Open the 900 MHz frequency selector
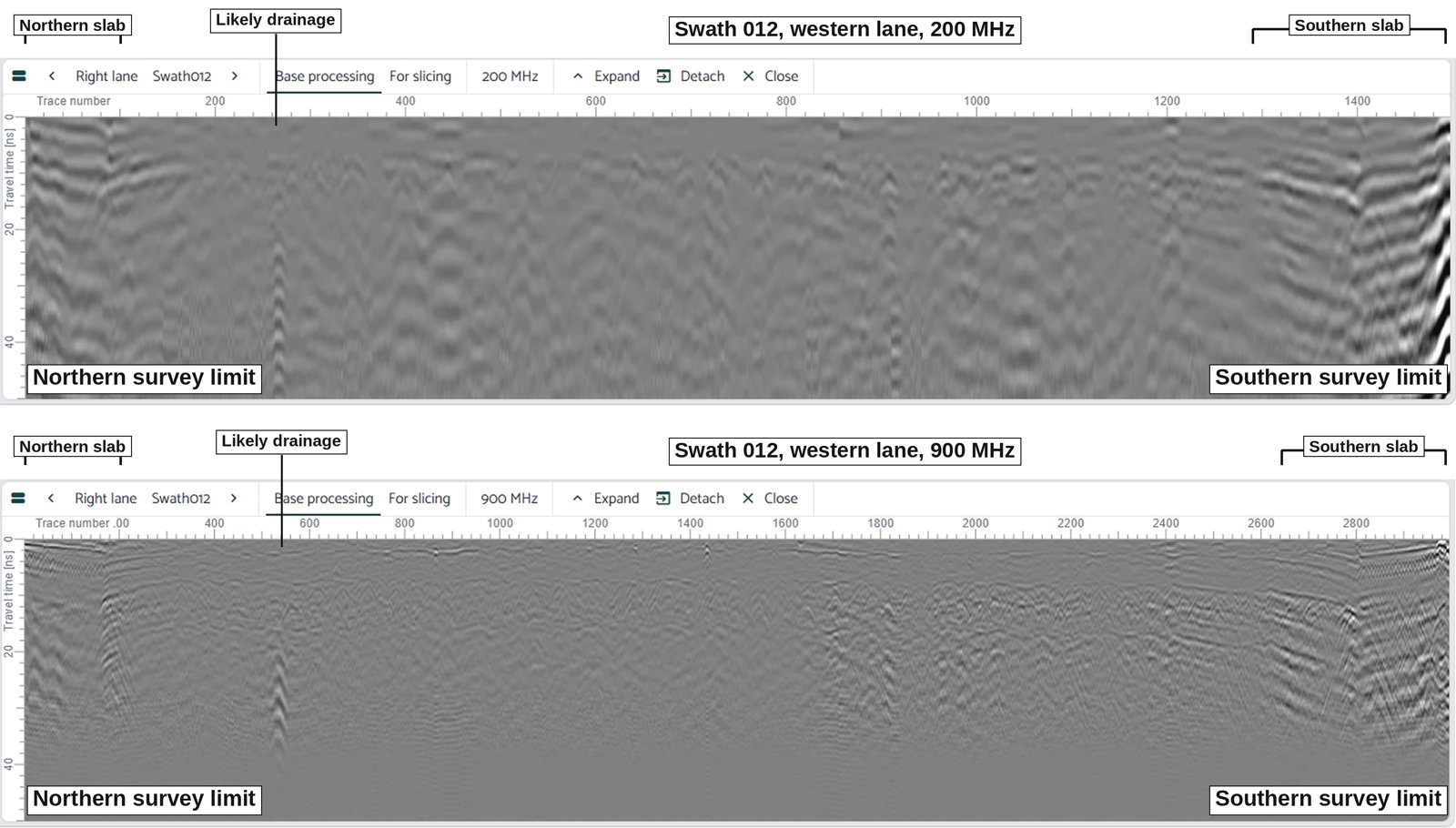The image size is (1456, 828). click(x=510, y=499)
